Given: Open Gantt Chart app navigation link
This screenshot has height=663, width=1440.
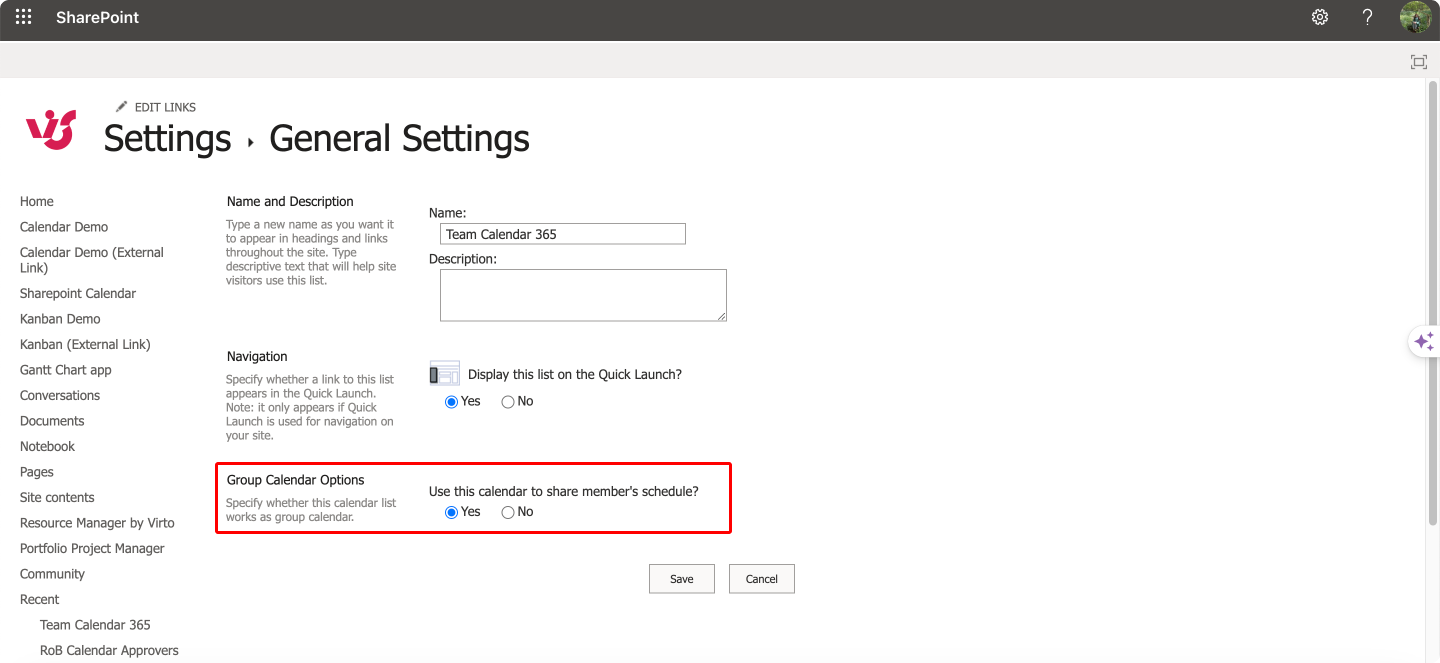Looking at the screenshot, I should [x=66, y=370].
